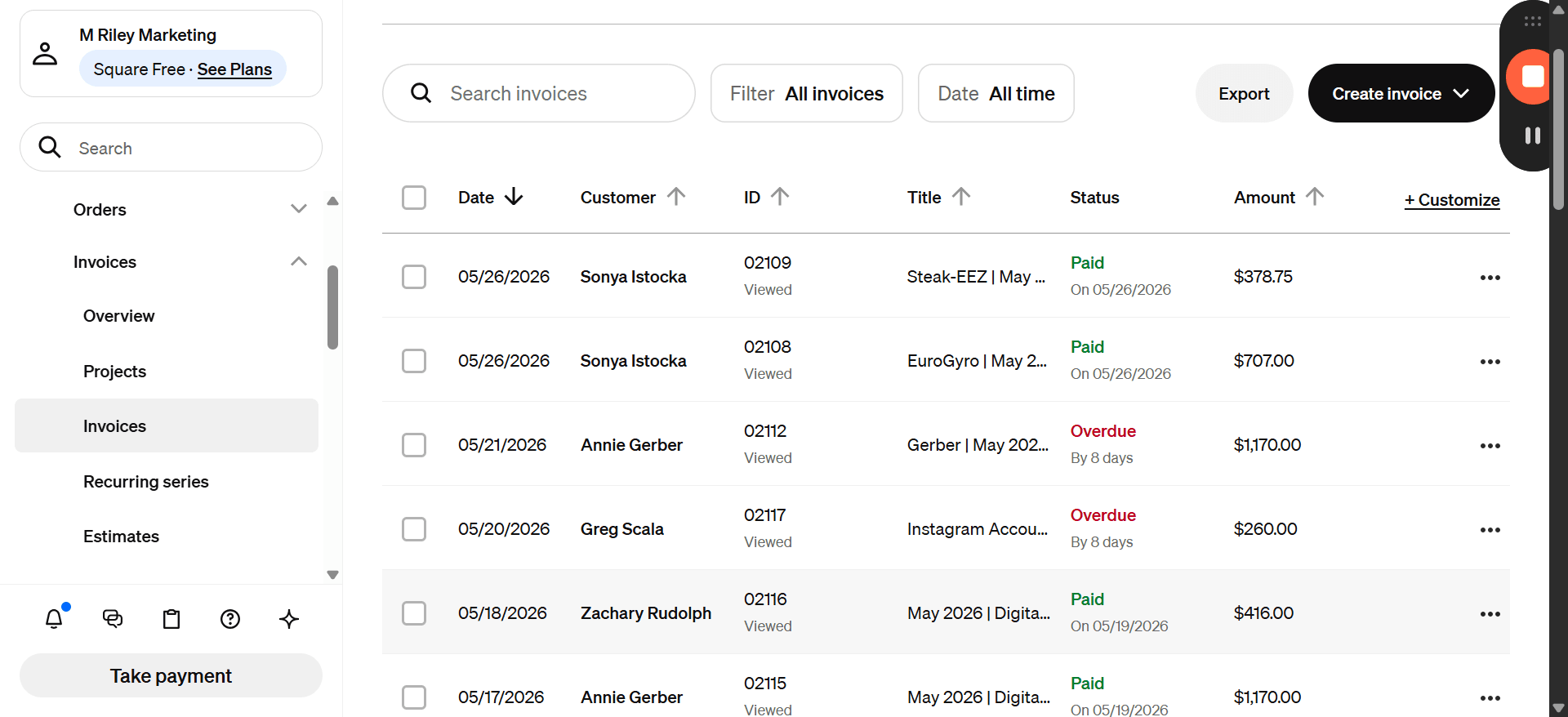Open customer Sonya Istocka on invoice 02109

point(634,277)
